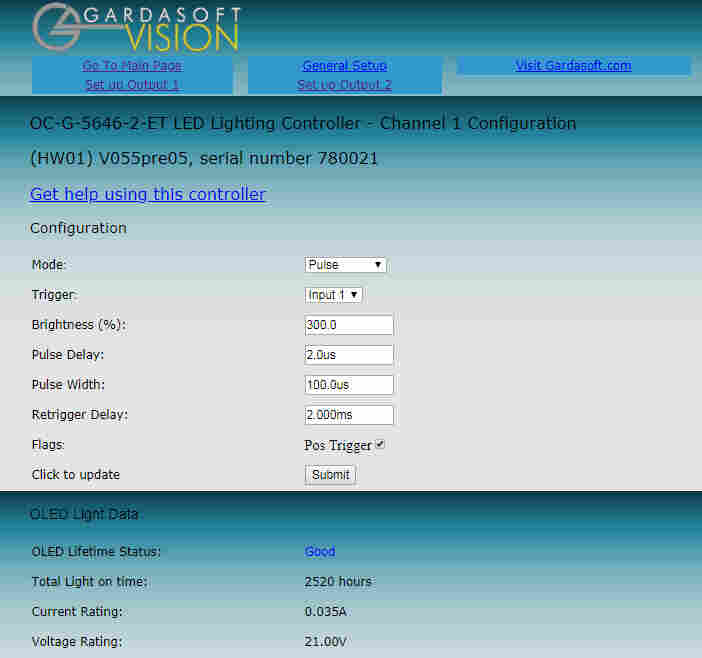Click the 21.00V voltage rating value
This screenshot has height=658, width=702.
tap(325, 642)
